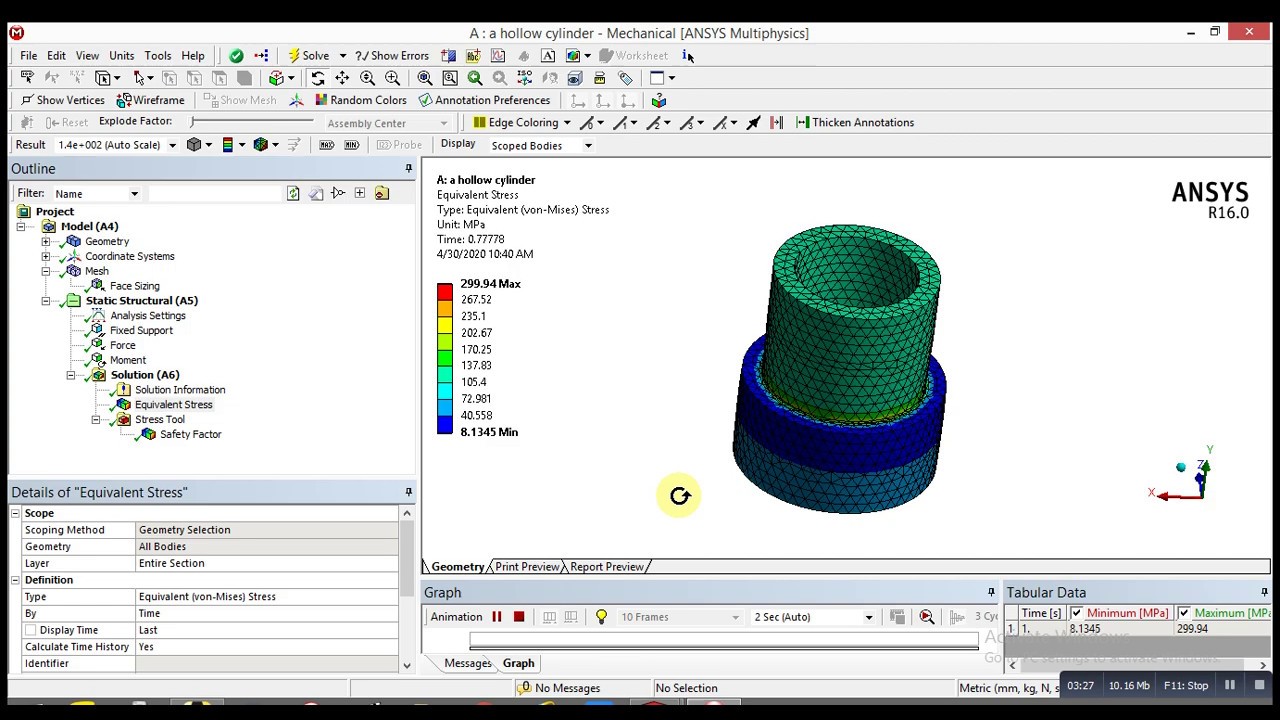Switch to the Report Preview tab

pyautogui.click(x=606, y=567)
